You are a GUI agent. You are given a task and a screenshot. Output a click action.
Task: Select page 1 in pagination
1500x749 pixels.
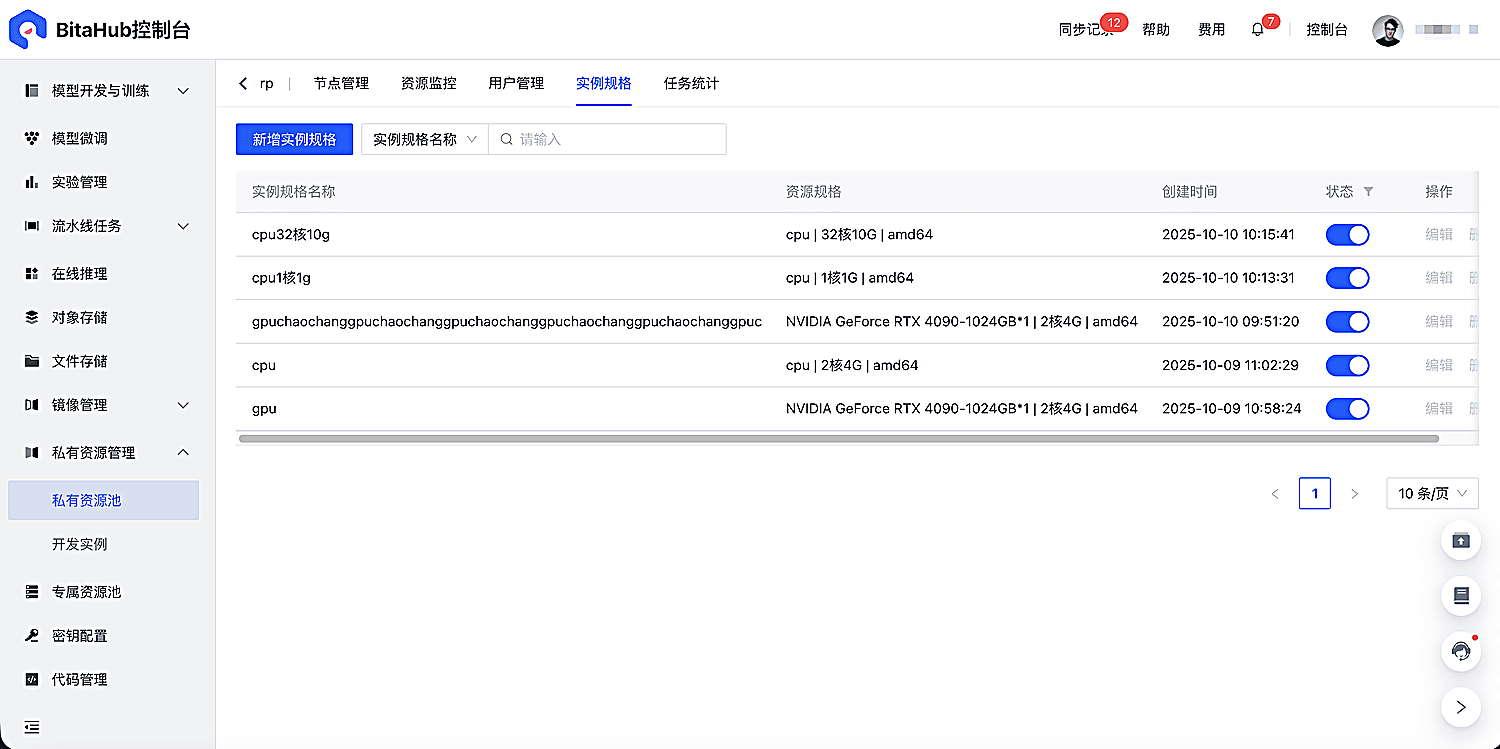[x=1315, y=493]
